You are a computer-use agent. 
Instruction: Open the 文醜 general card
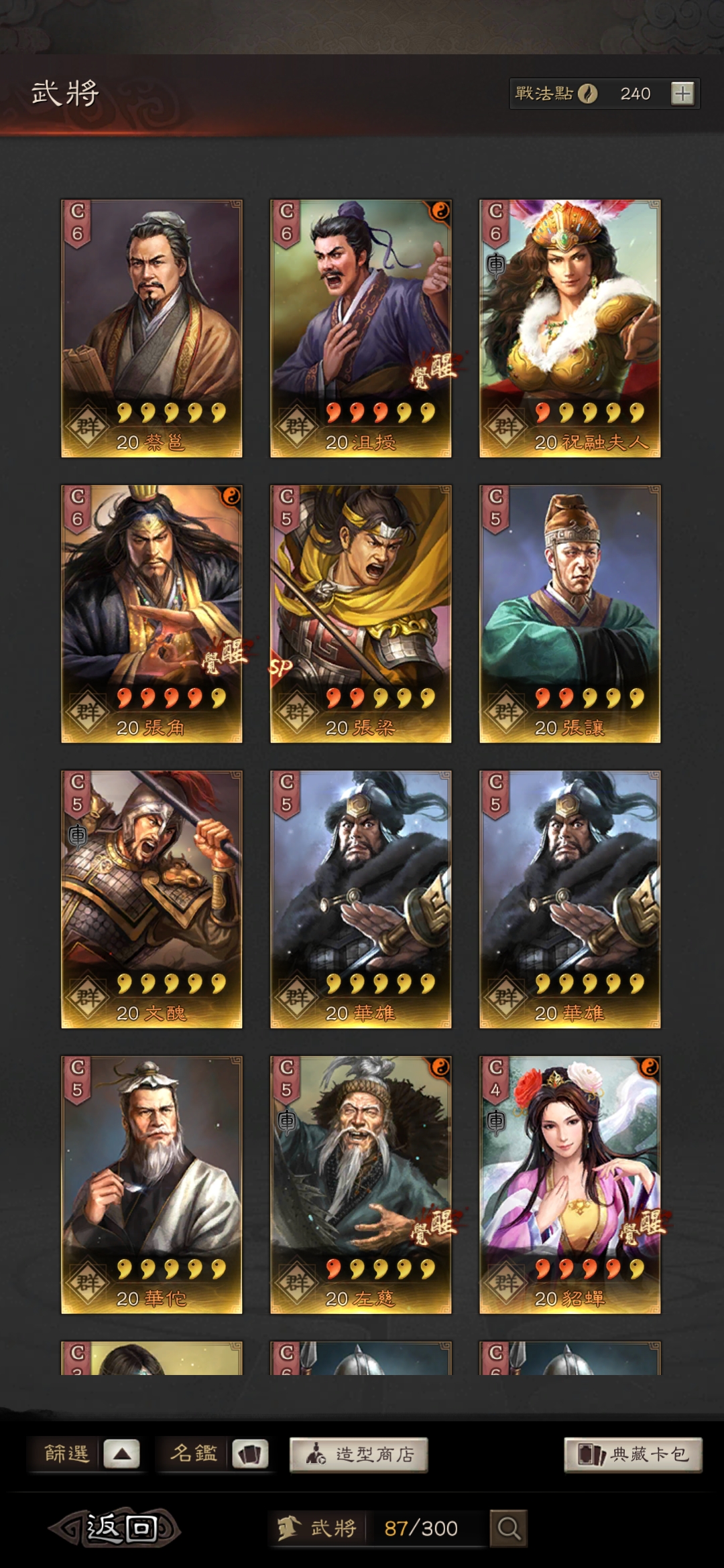click(x=152, y=899)
